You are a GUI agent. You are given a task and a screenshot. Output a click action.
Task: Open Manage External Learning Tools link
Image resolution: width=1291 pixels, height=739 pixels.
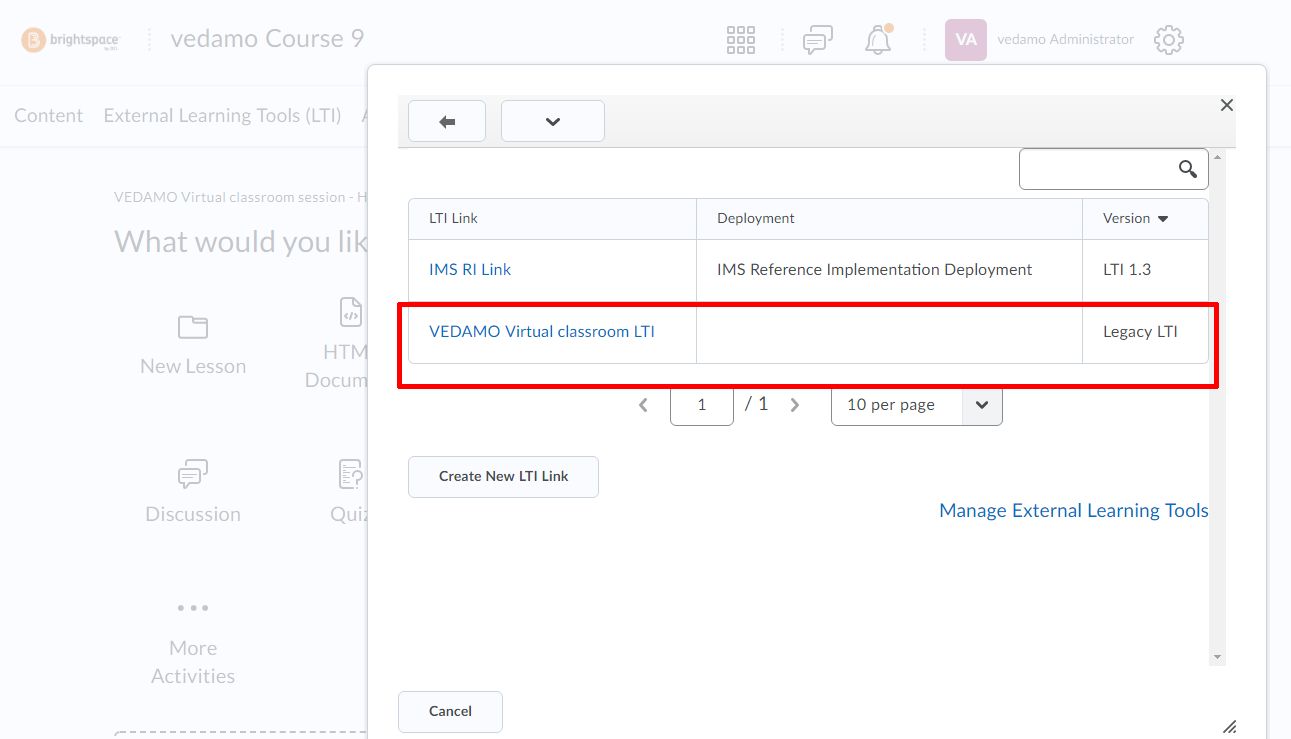(x=1074, y=511)
